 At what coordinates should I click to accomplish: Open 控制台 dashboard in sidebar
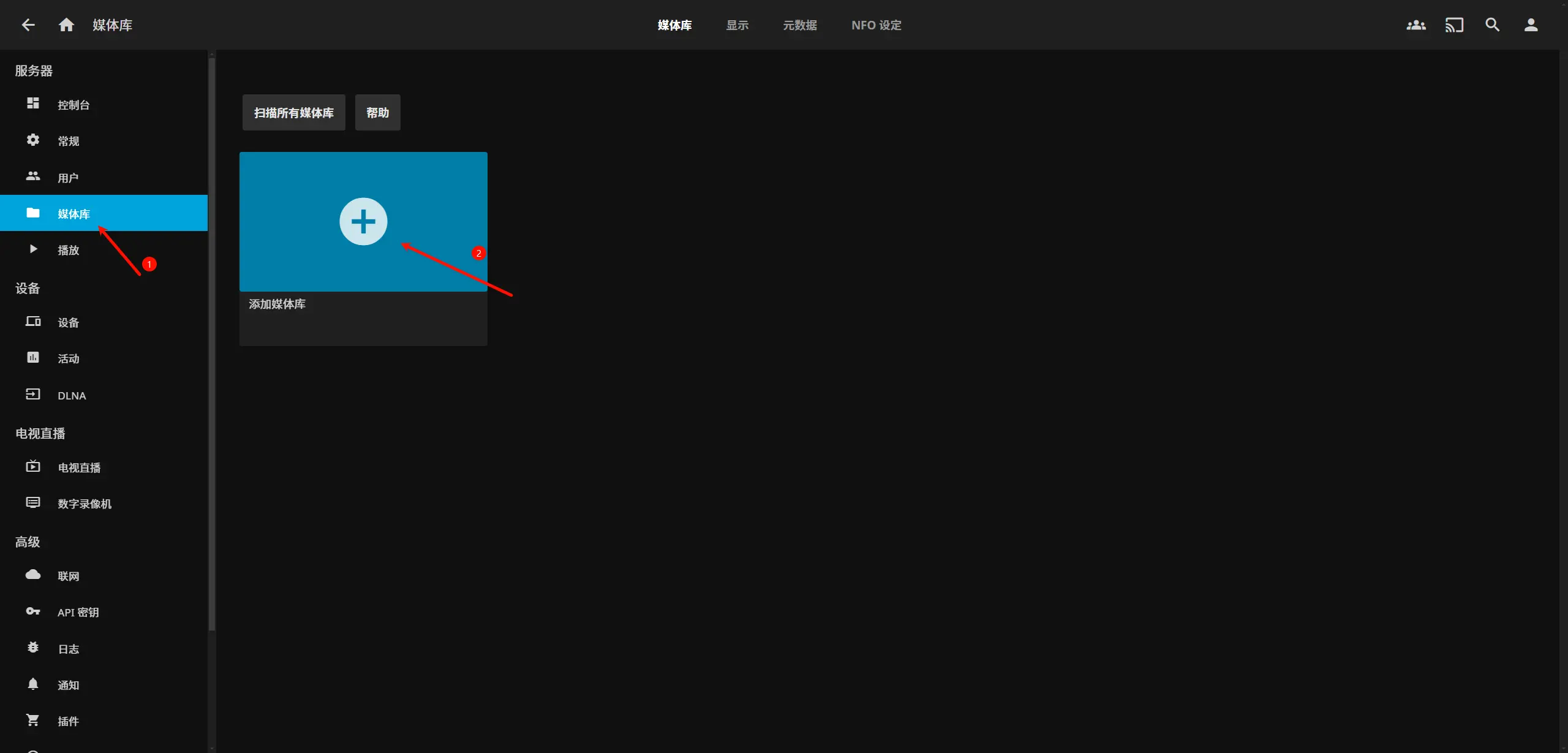(x=73, y=105)
